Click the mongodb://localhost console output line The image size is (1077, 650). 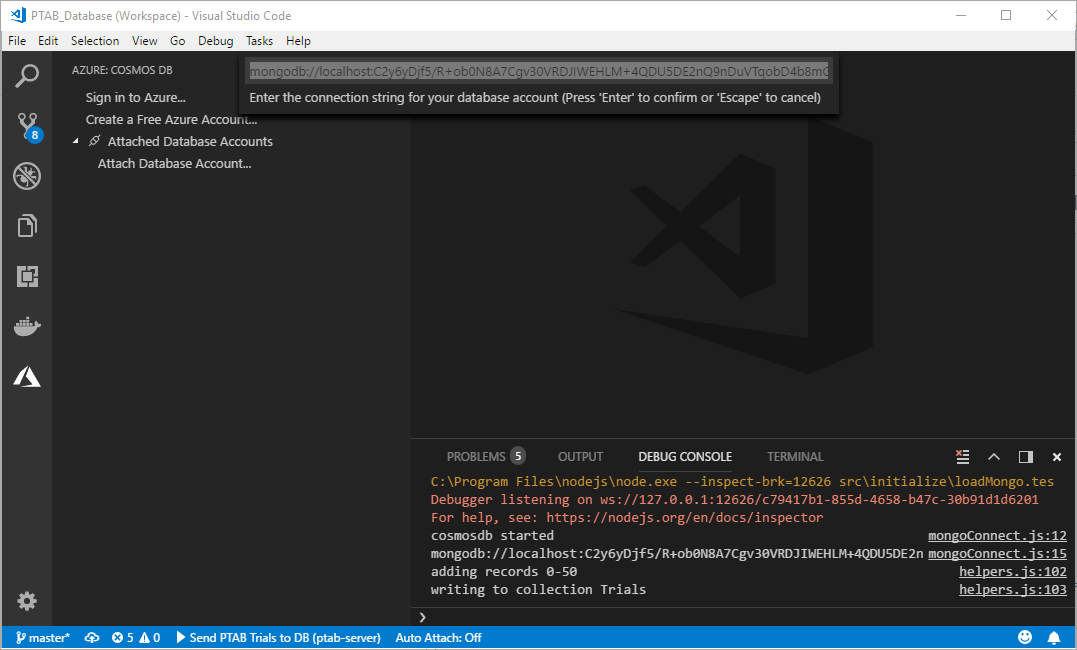pyautogui.click(x=677, y=554)
